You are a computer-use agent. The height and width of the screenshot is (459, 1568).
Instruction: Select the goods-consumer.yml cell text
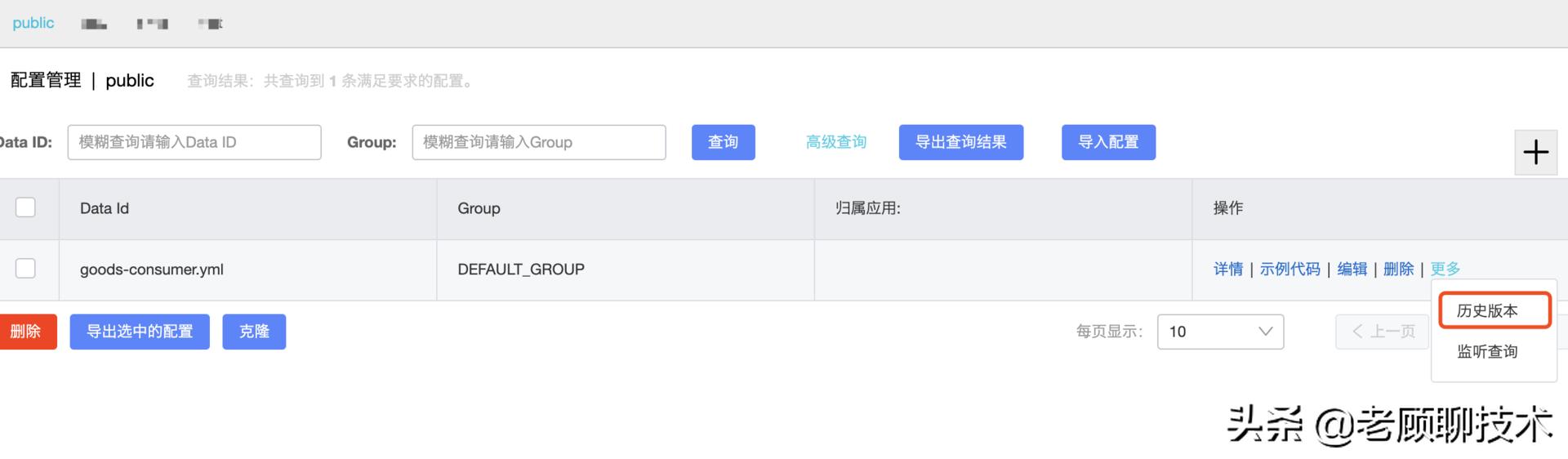(151, 270)
